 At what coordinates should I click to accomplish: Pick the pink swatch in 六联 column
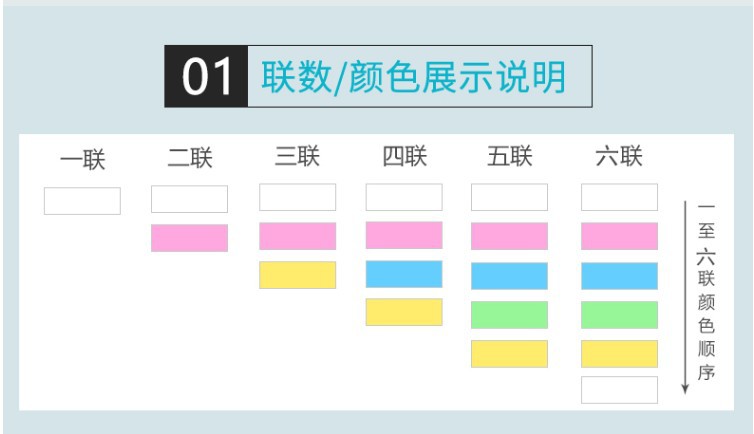pos(619,236)
